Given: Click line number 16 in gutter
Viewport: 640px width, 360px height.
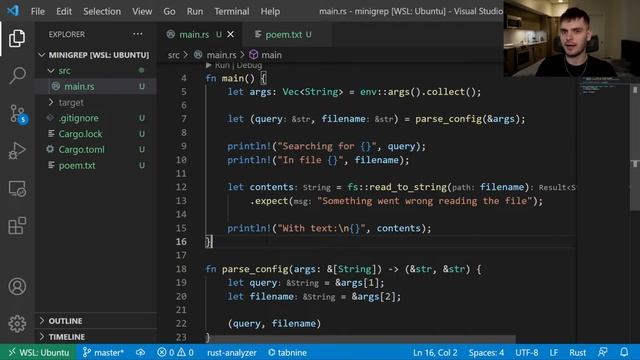Looking at the screenshot, I should point(181,242).
